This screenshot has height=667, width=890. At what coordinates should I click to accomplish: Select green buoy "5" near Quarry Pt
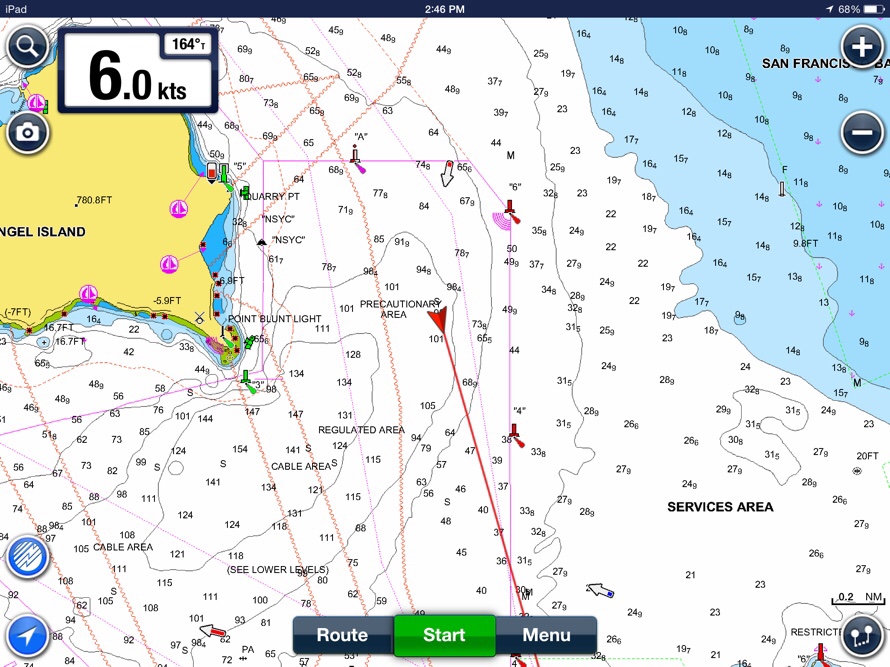tap(225, 176)
